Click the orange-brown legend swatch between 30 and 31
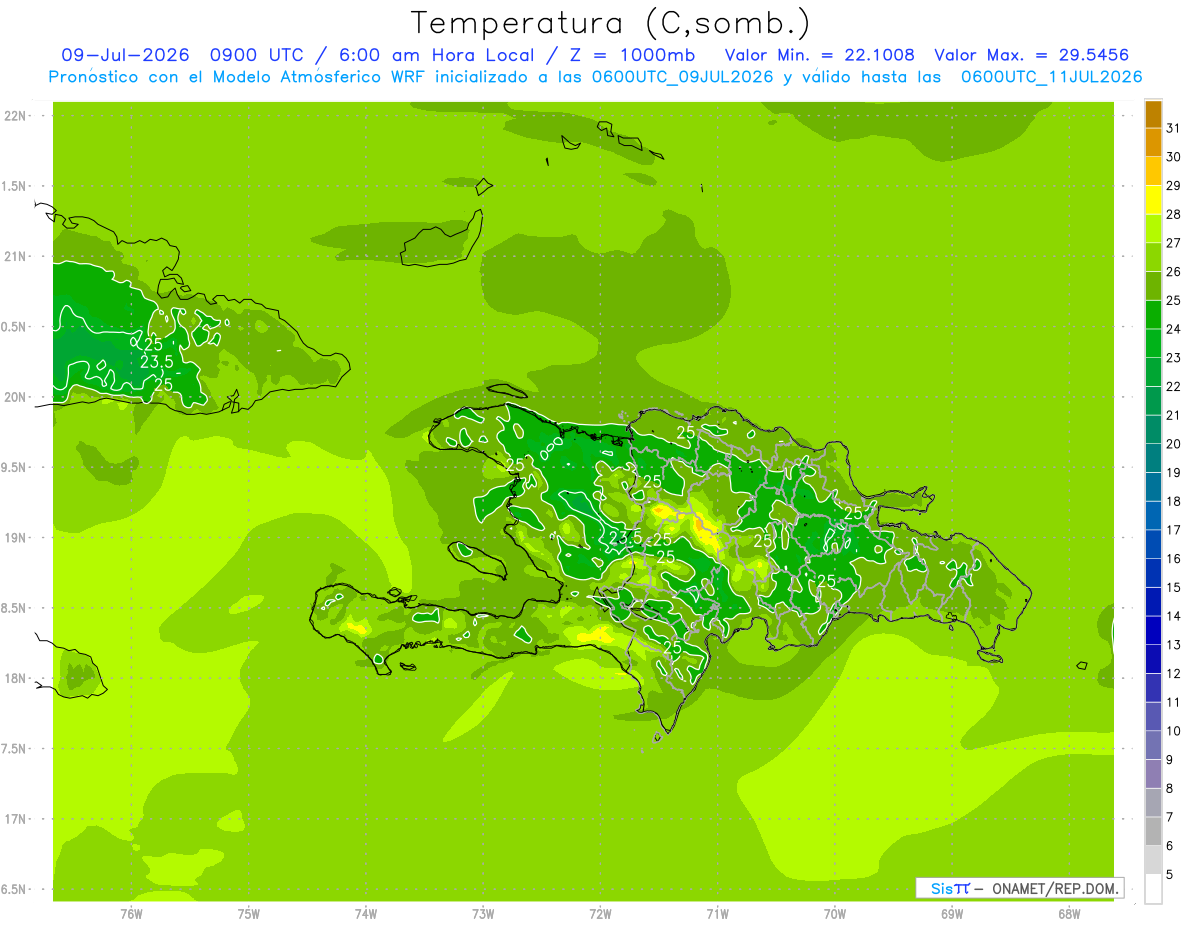This screenshot has height=927, width=1200. 1153,143
